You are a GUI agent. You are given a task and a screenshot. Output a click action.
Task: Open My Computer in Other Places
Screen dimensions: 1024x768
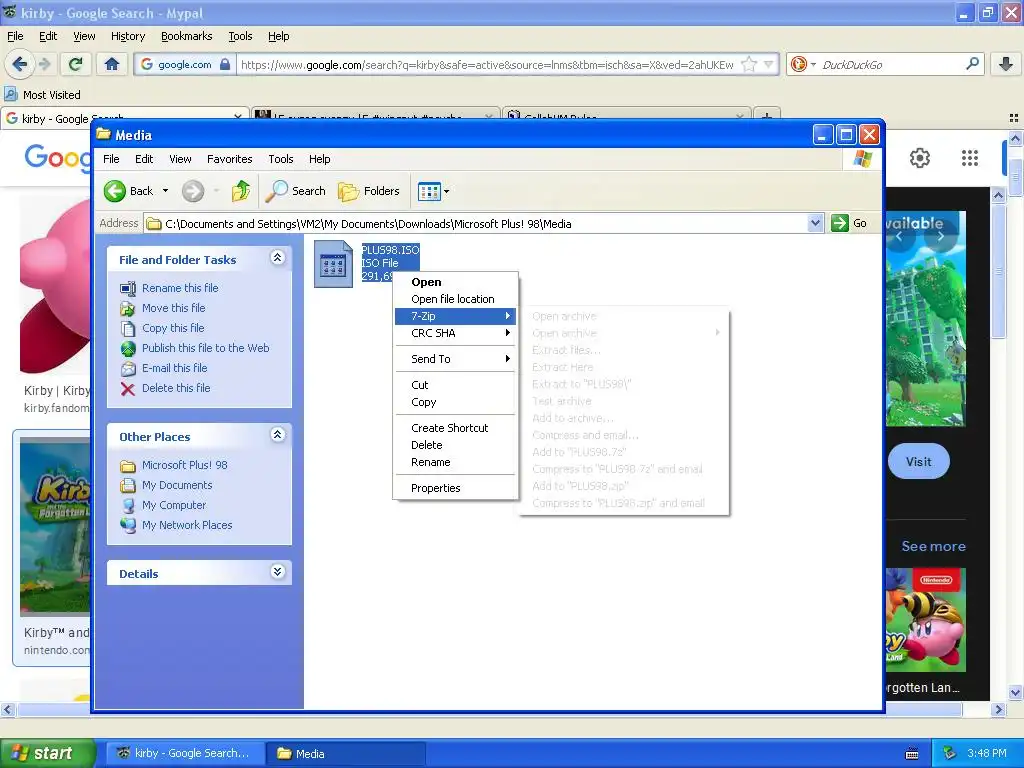pyautogui.click(x=174, y=505)
